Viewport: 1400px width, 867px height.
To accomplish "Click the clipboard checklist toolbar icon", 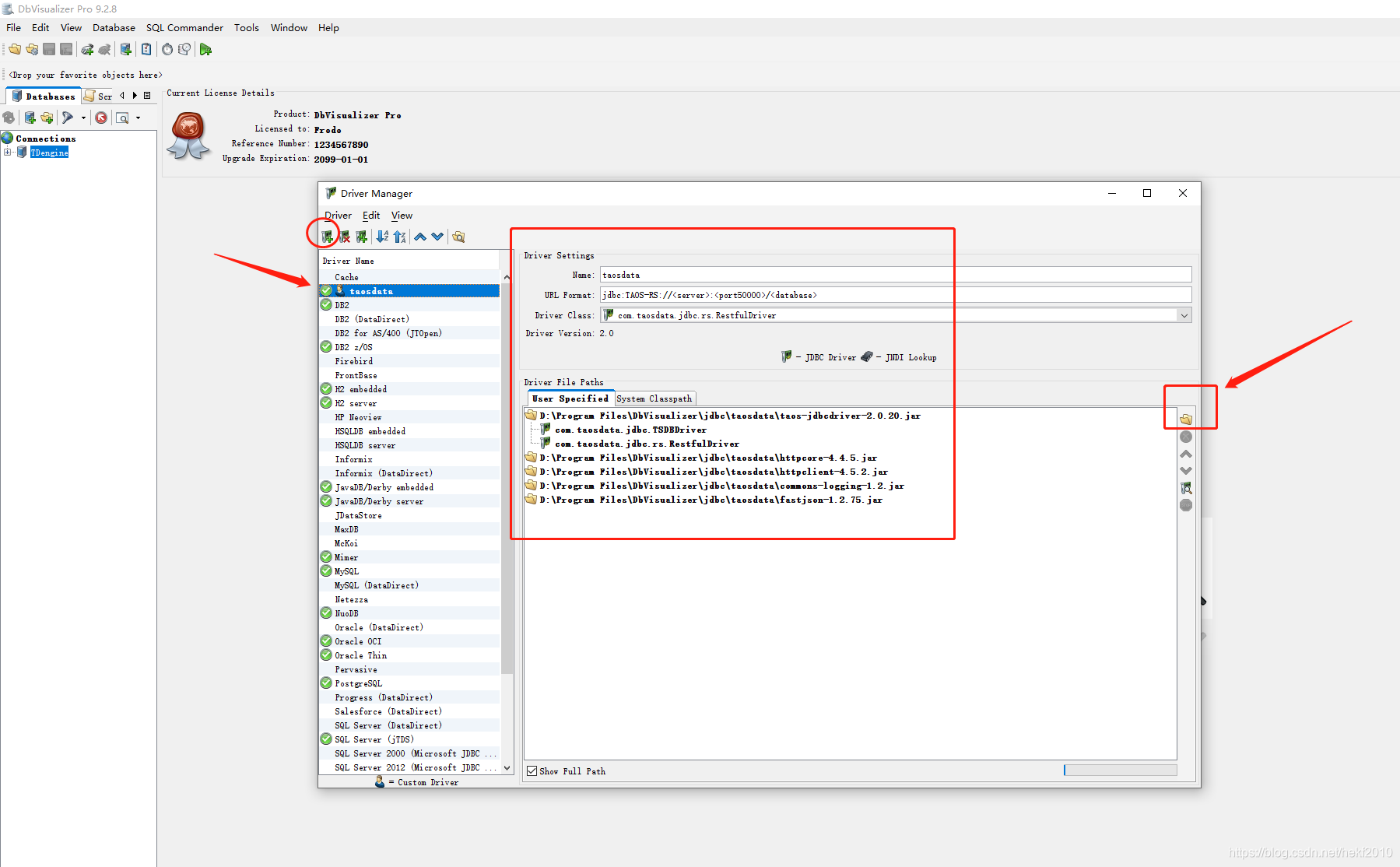I will (x=146, y=49).
